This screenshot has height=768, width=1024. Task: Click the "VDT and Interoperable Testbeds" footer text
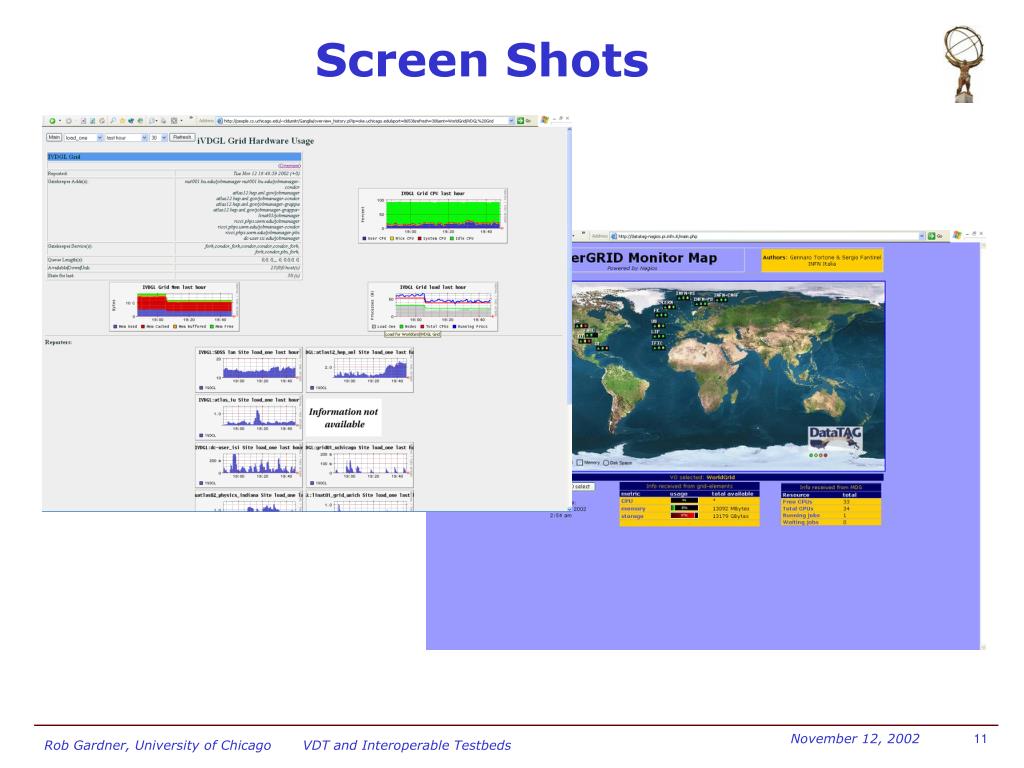coord(407,745)
